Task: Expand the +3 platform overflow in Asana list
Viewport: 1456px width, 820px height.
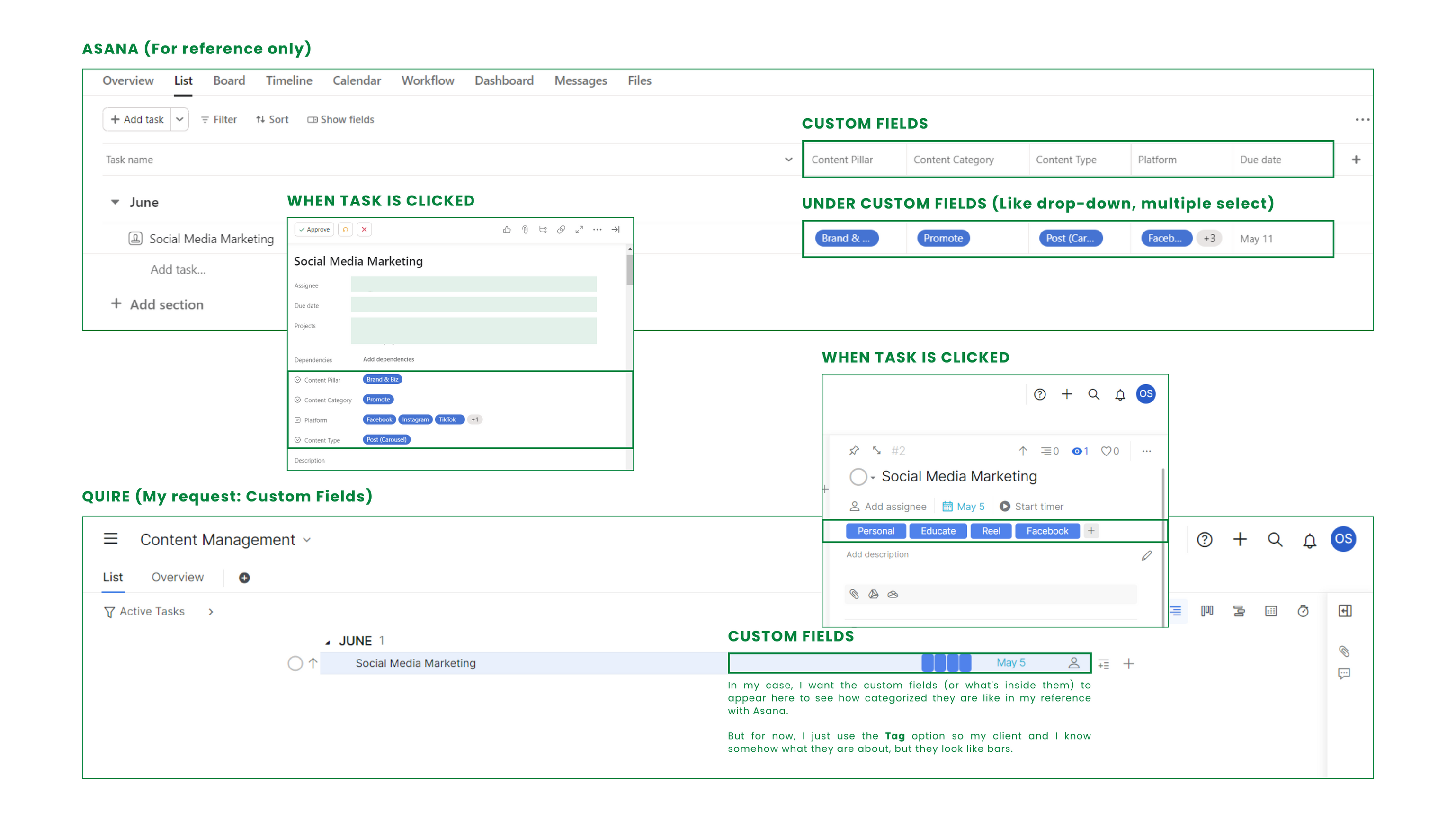Action: pyautogui.click(x=1210, y=239)
